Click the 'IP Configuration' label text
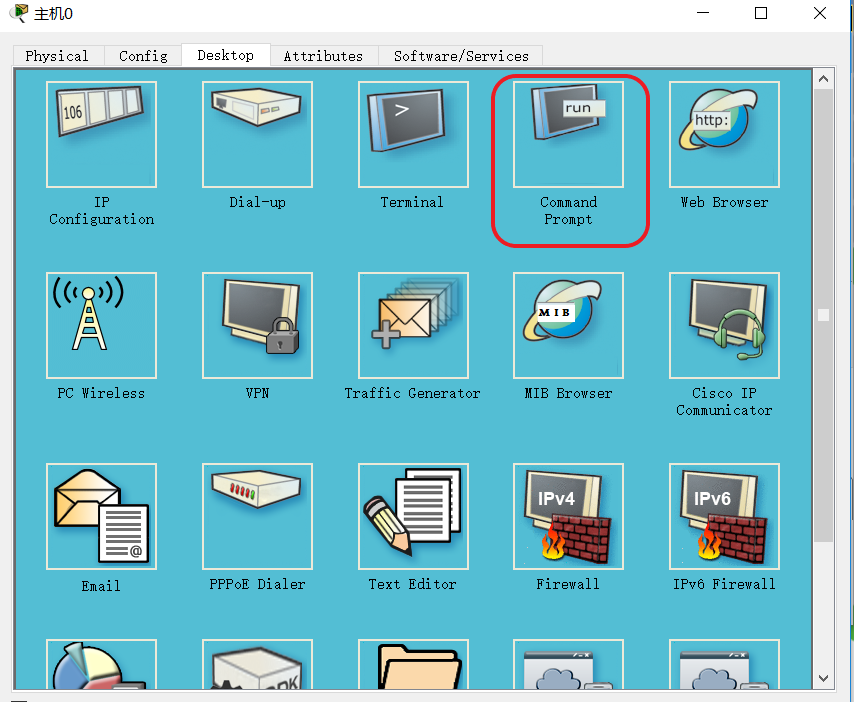This screenshot has height=702, width=854. 101,211
